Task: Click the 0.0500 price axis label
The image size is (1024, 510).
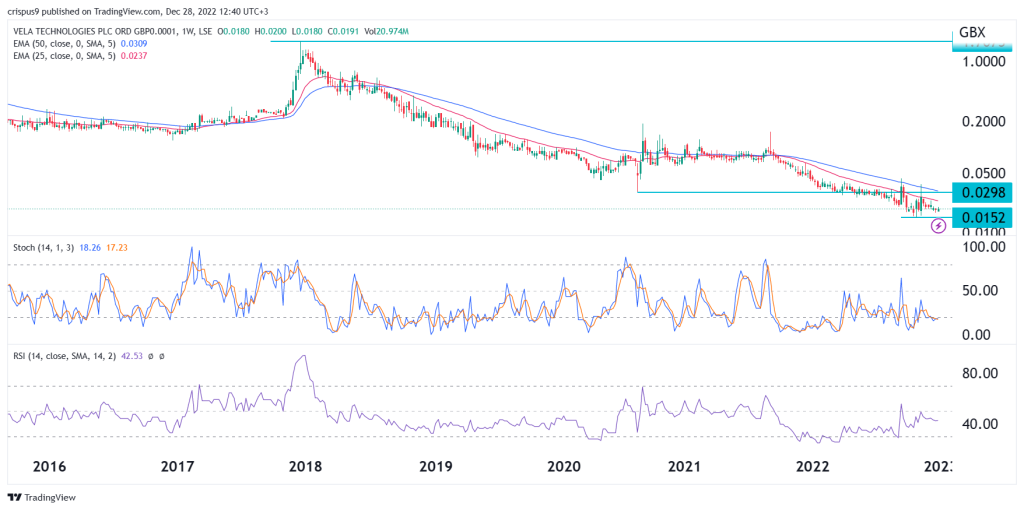Action: pyautogui.click(x=982, y=174)
